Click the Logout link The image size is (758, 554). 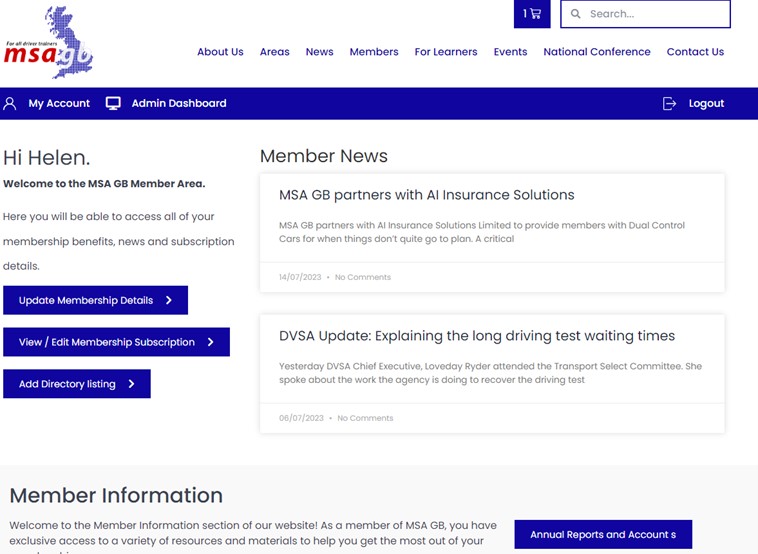[x=706, y=103]
